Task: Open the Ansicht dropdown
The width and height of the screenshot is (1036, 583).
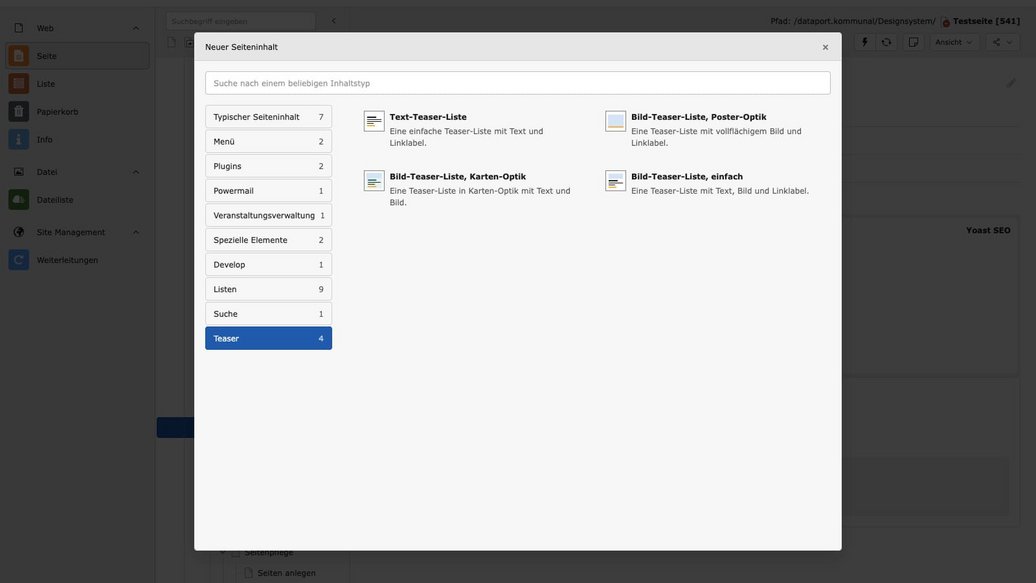Action: coord(954,42)
